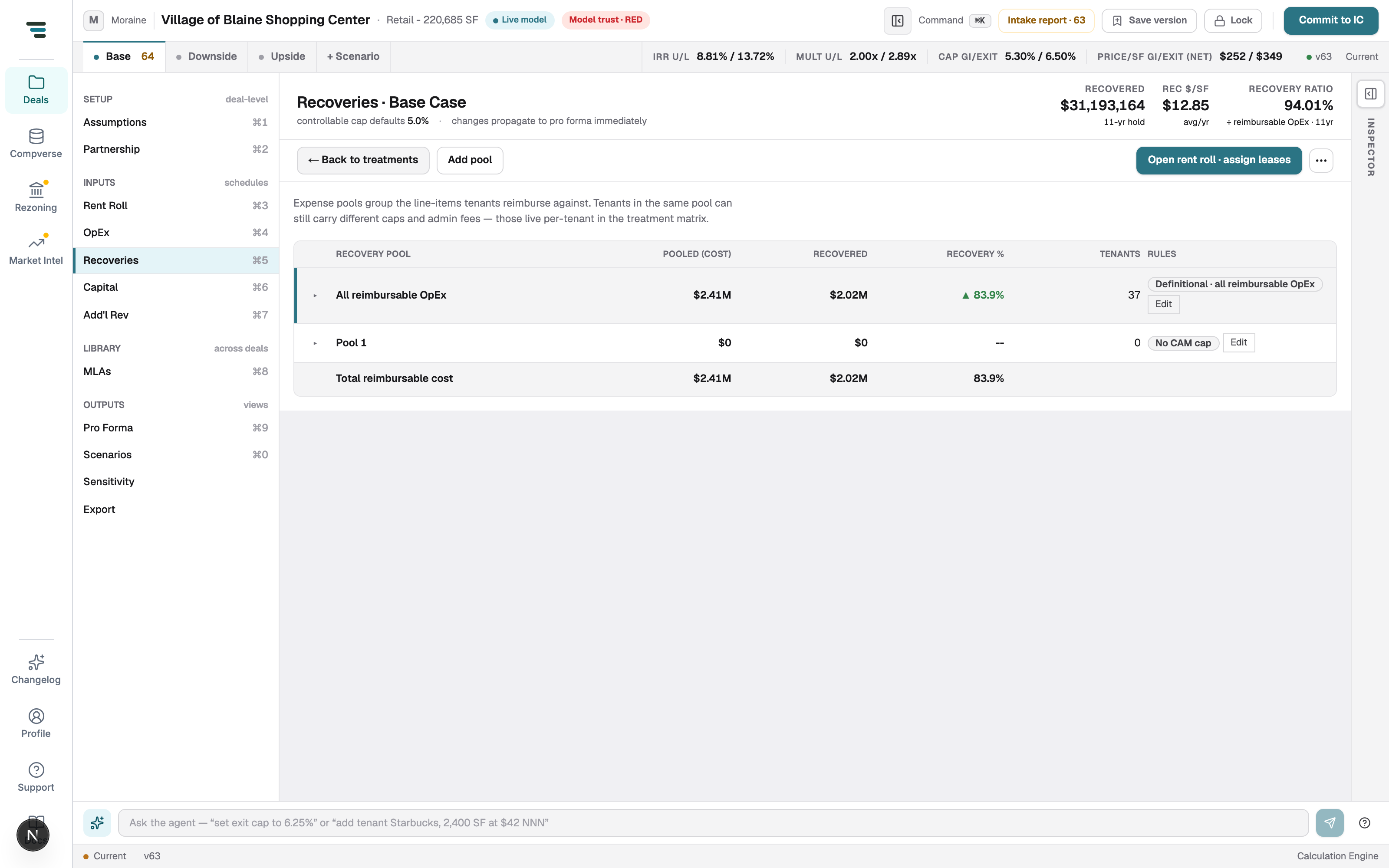Screen dimensions: 1389x868
Task: Open Changelog sparkle icon
Action: pos(36,662)
